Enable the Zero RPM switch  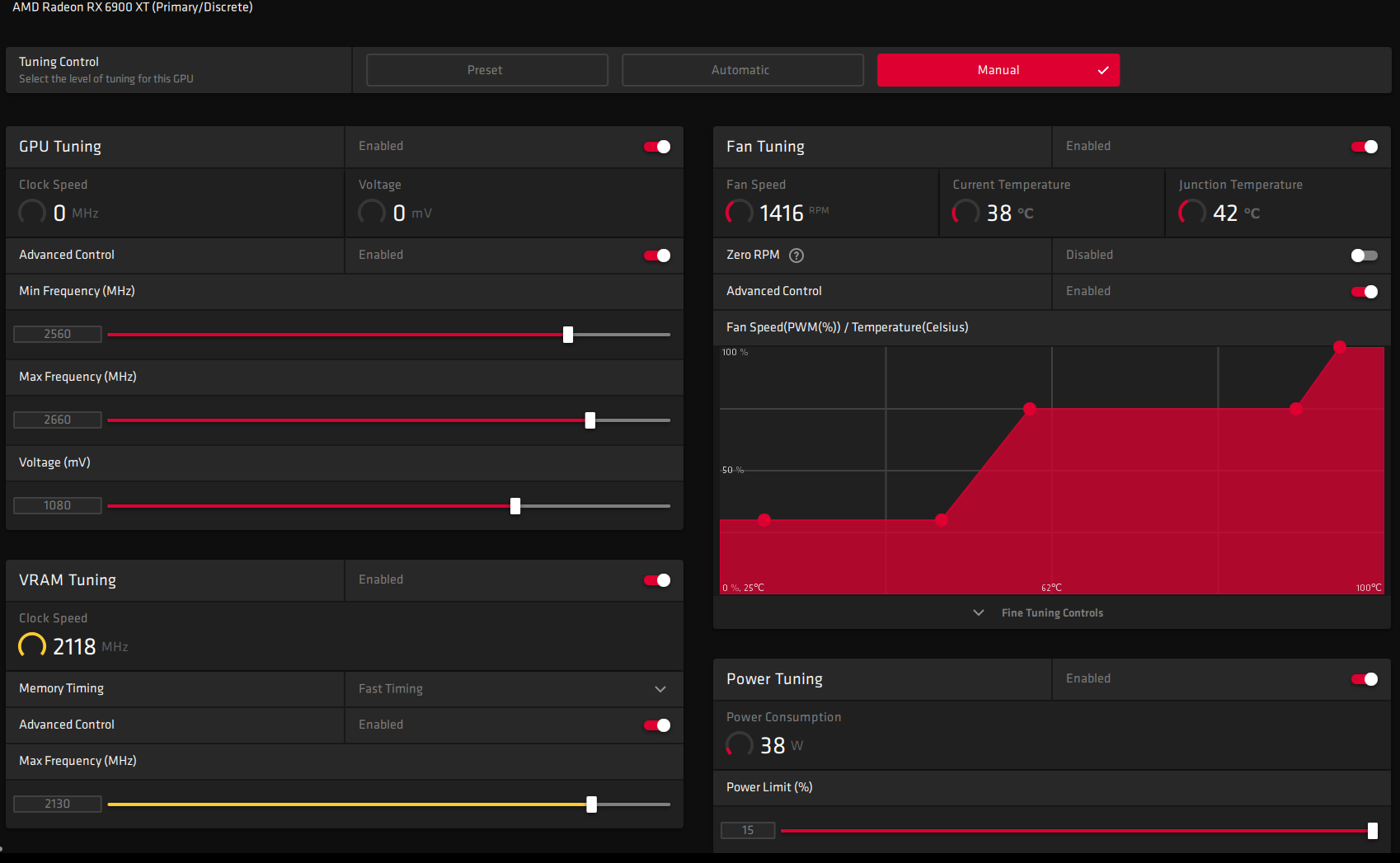(x=1365, y=256)
